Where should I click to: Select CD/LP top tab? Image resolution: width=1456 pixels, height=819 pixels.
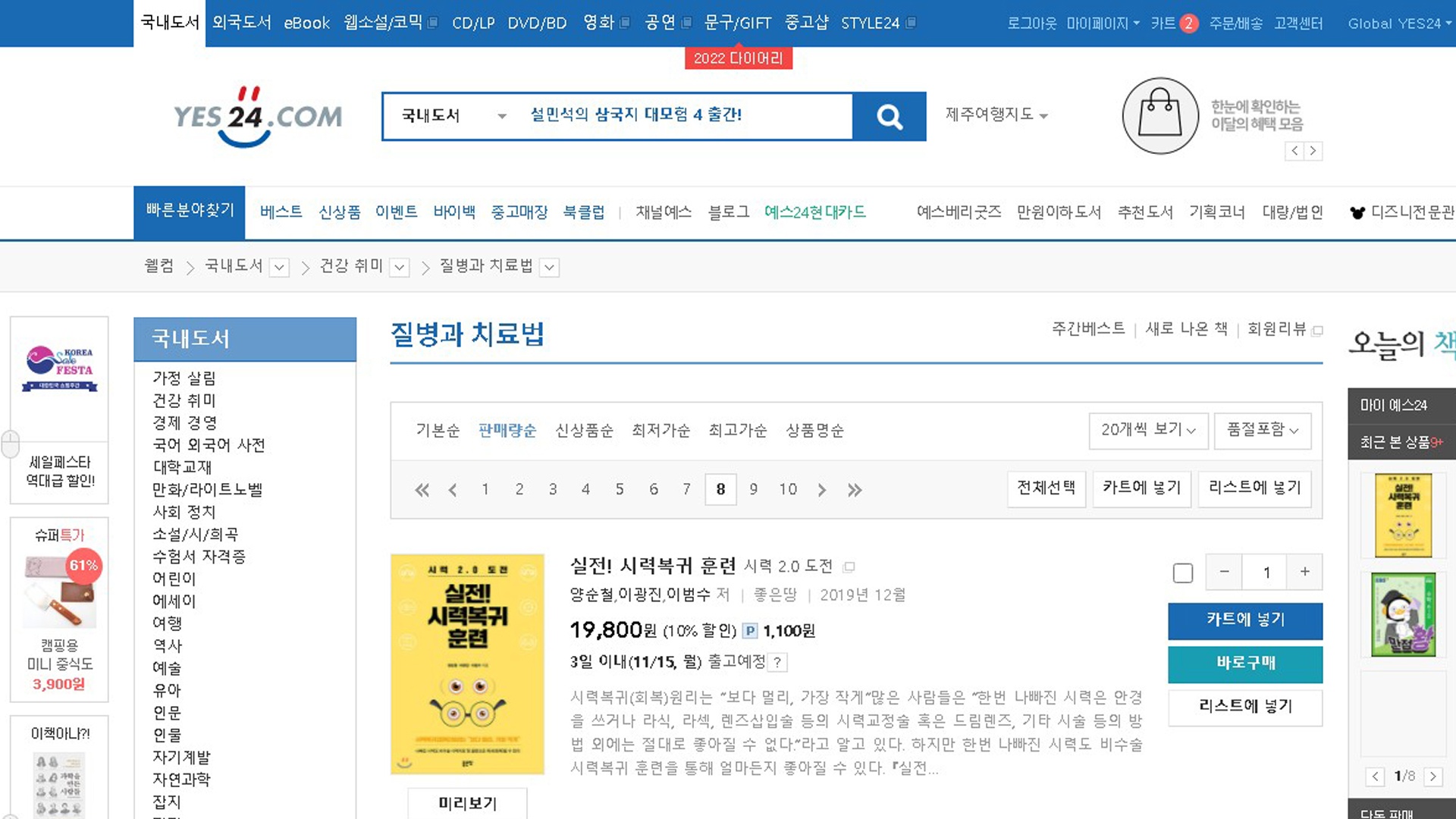tap(473, 24)
